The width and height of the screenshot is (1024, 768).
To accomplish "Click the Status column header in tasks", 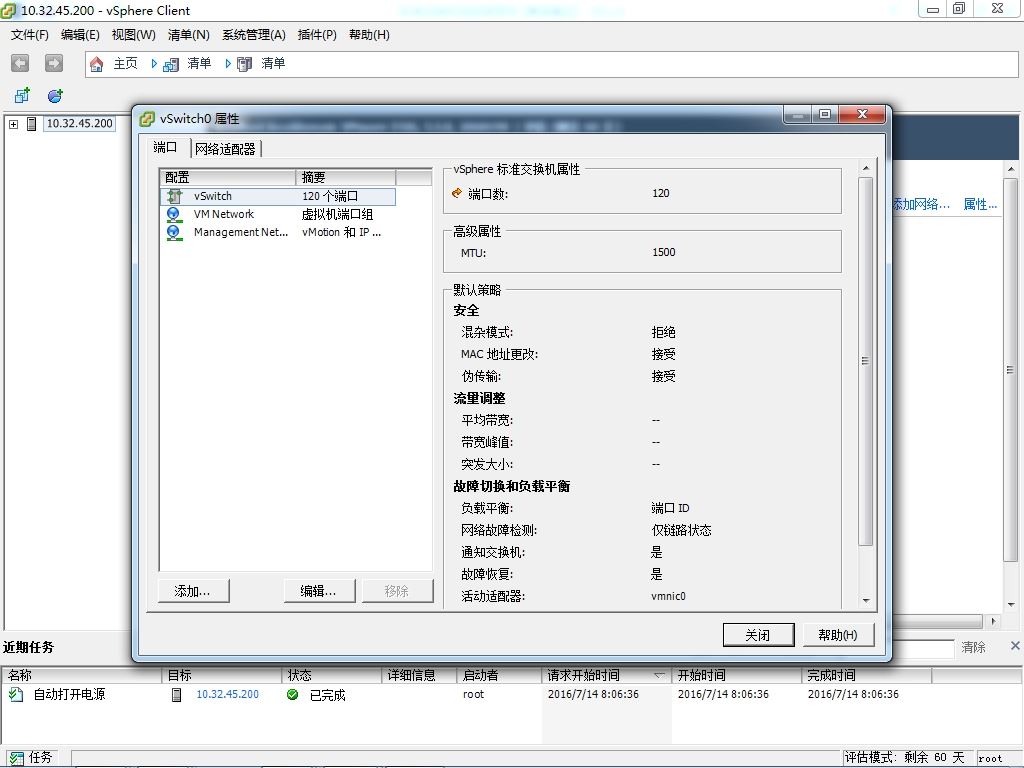I will tap(332, 675).
